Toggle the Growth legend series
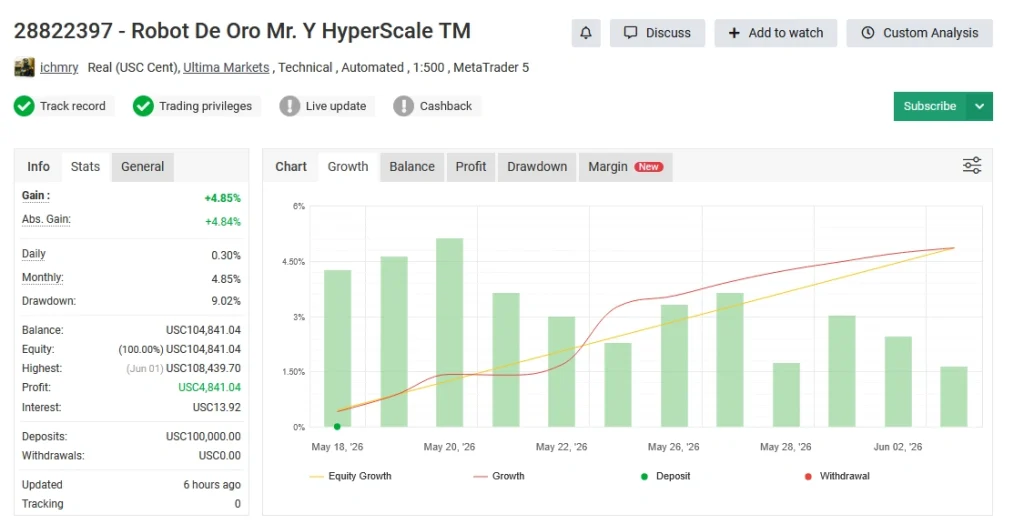Viewport: 1024px width, 524px height. coord(499,476)
